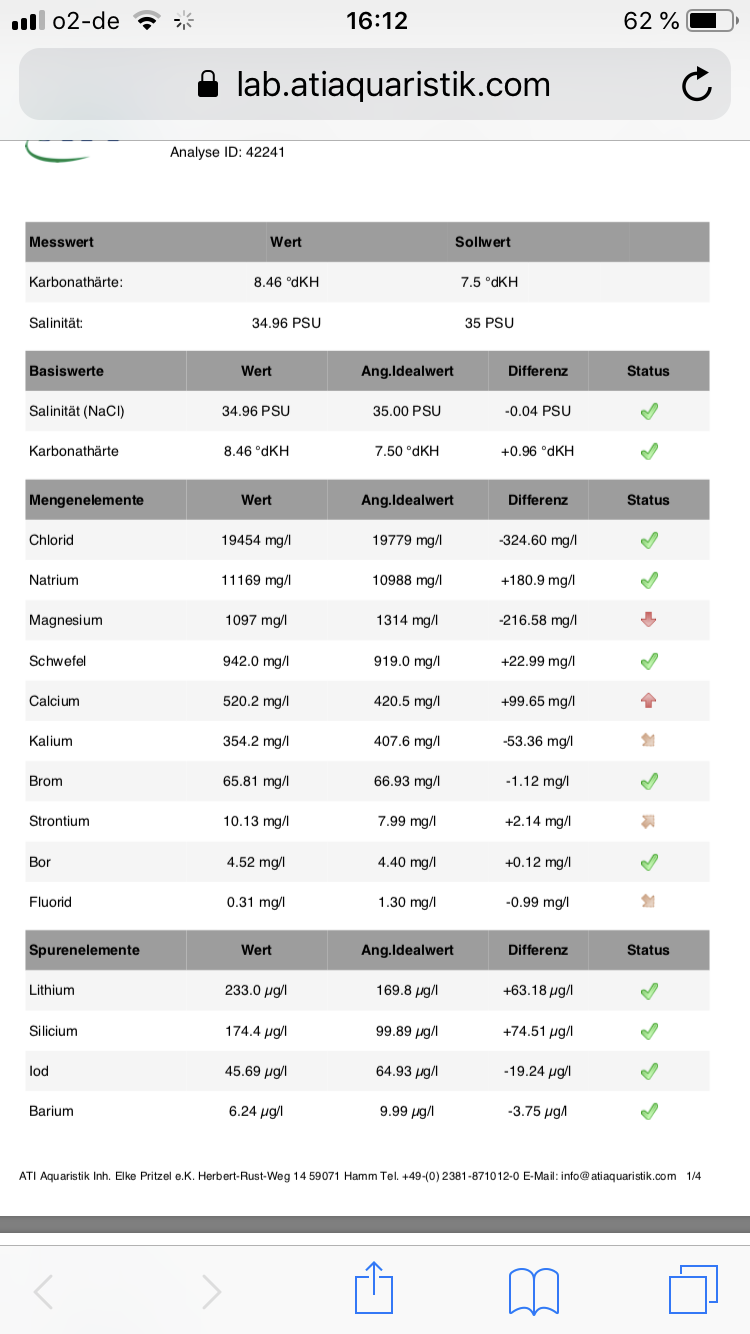
Task: Show open tabs overview icon
Action: tap(693, 1289)
